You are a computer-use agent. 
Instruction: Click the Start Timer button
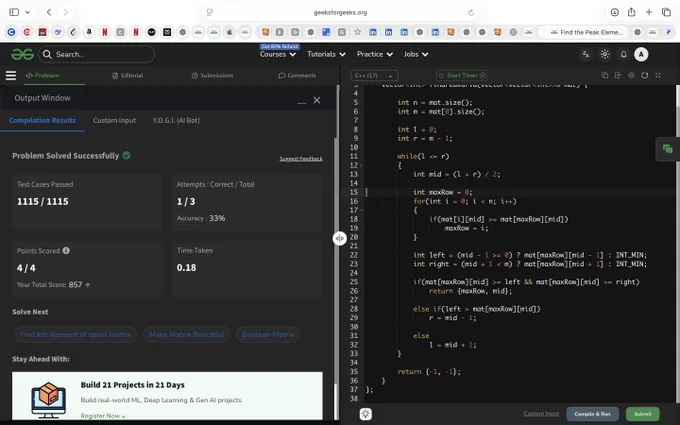click(462, 75)
